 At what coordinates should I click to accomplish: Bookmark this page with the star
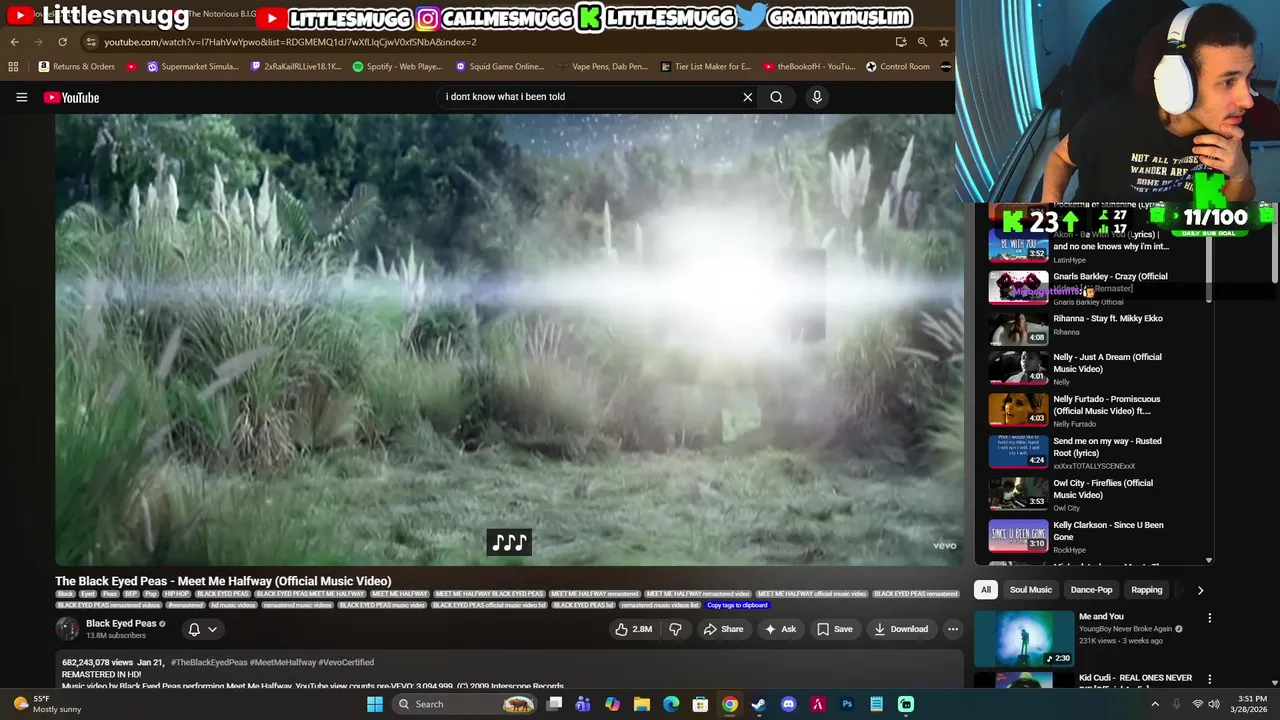pyautogui.click(x=943, y=42)
